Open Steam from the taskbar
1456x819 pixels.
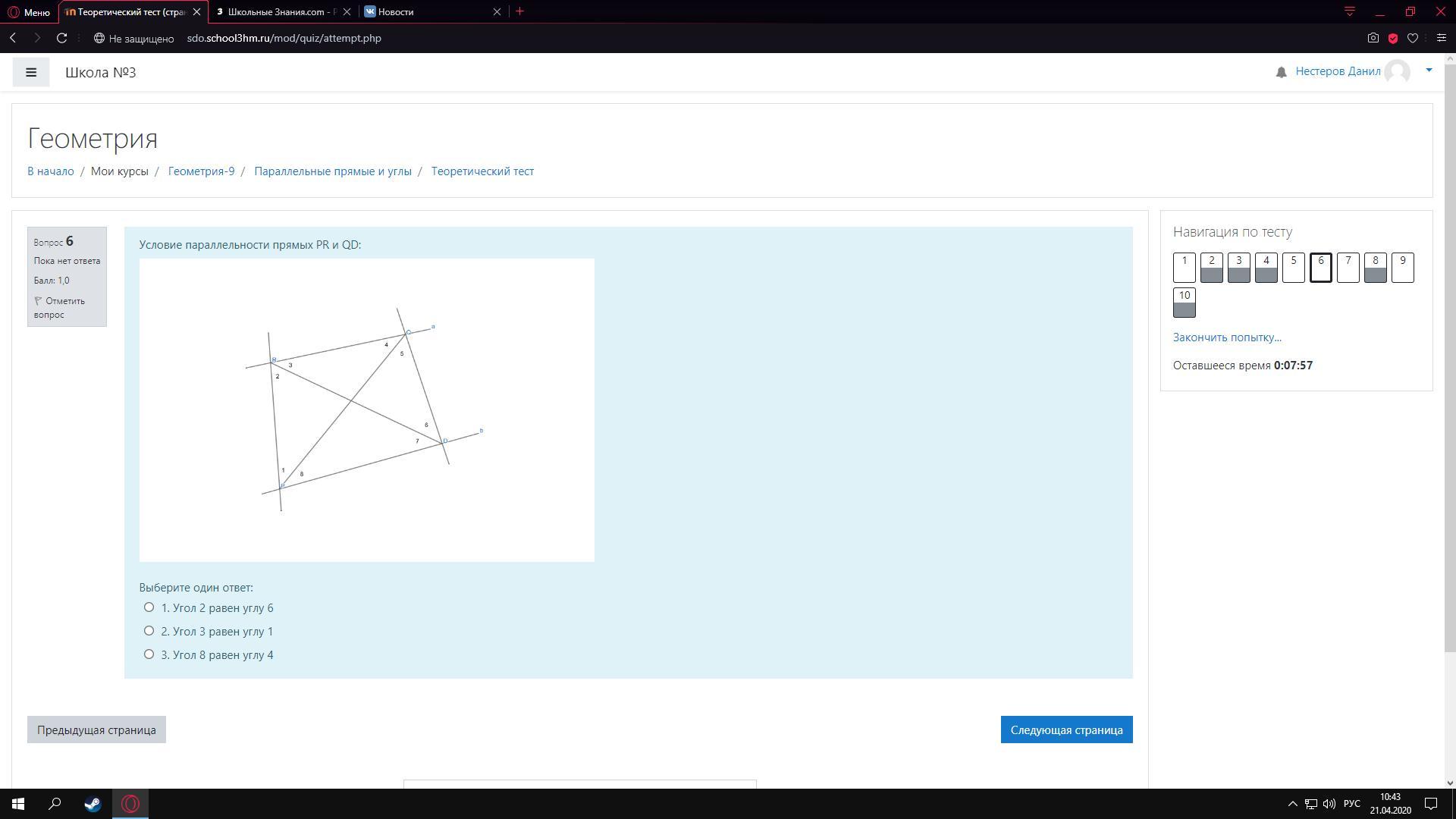coord(93,804)
